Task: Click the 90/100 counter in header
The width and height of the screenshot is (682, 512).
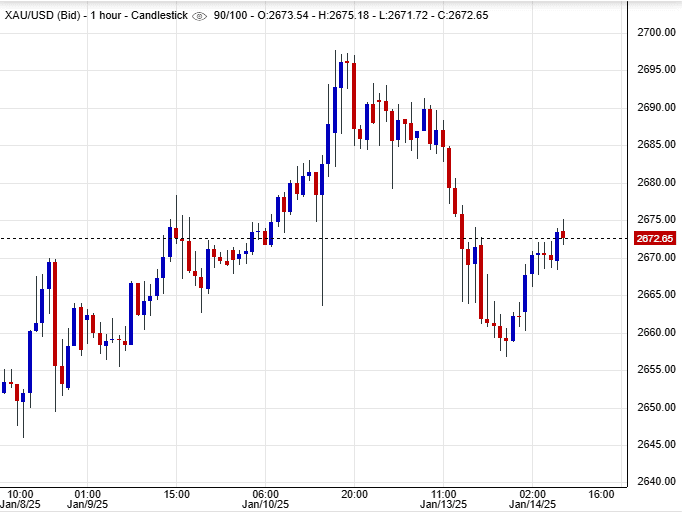Action: click(229, 16)
